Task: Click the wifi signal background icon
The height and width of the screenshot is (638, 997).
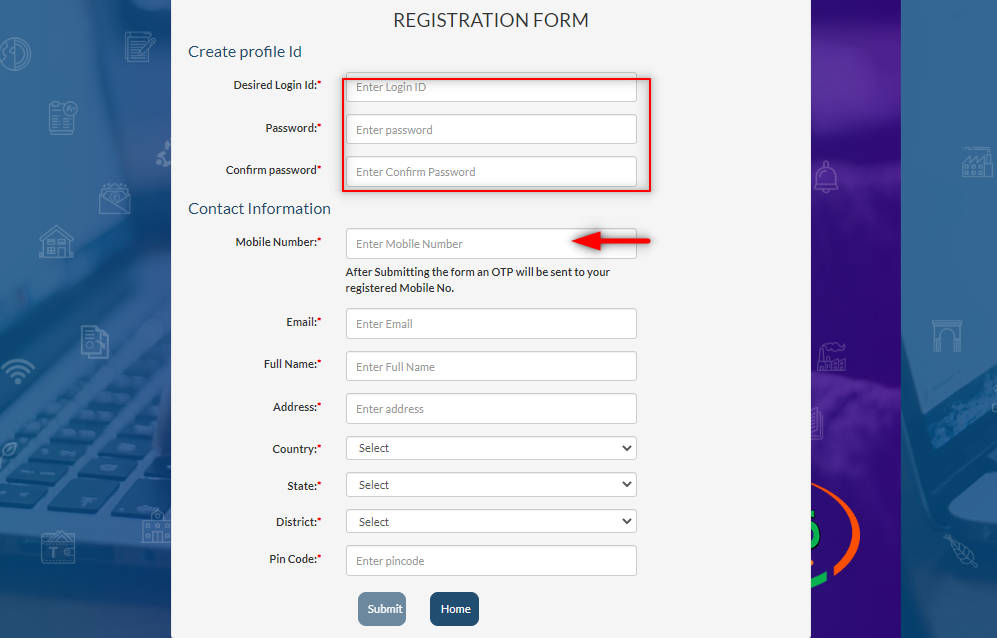Action: tap(18, 371)
